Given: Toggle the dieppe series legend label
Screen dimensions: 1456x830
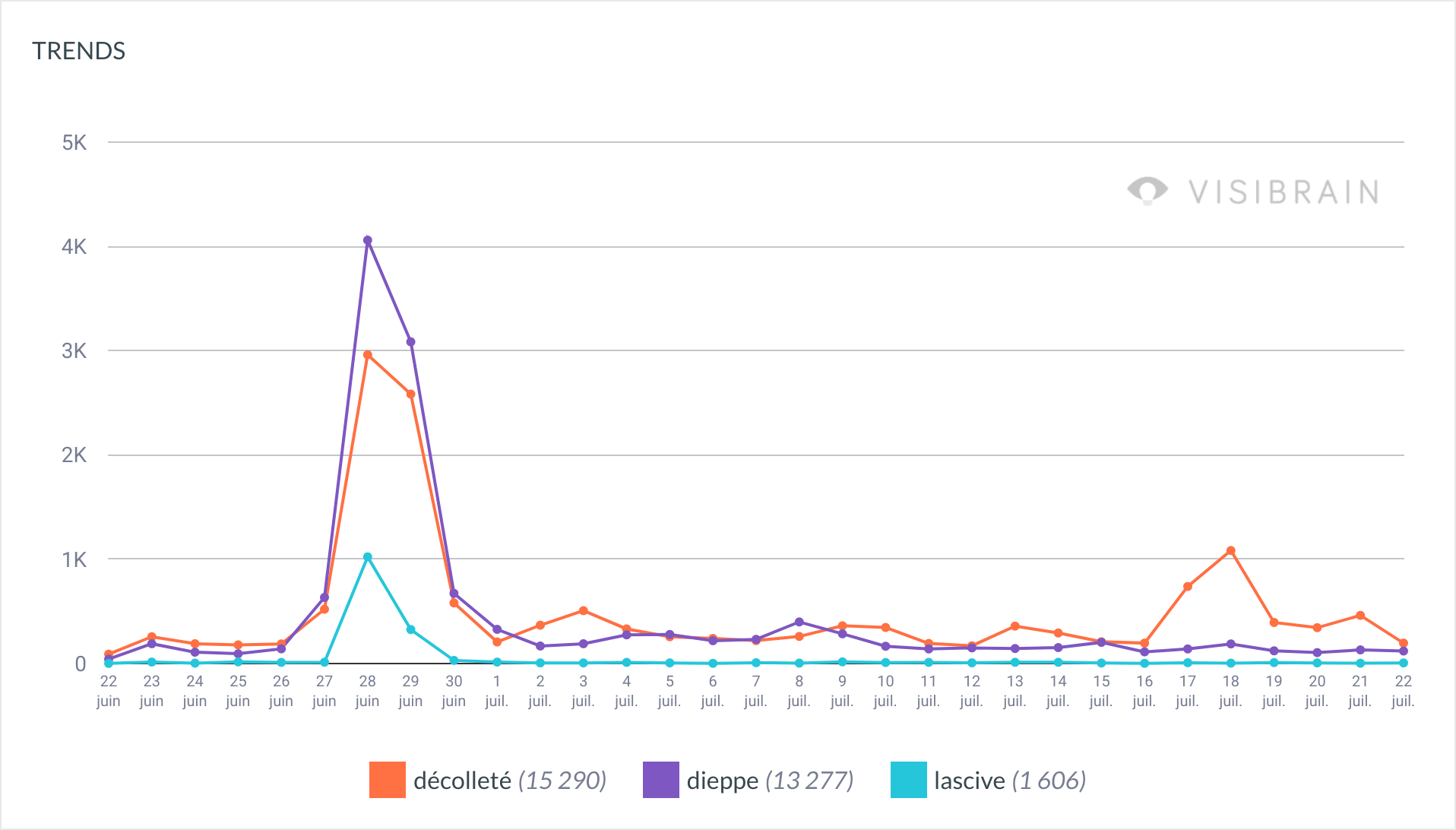Looking at the screenshot, I should [769, 781].
